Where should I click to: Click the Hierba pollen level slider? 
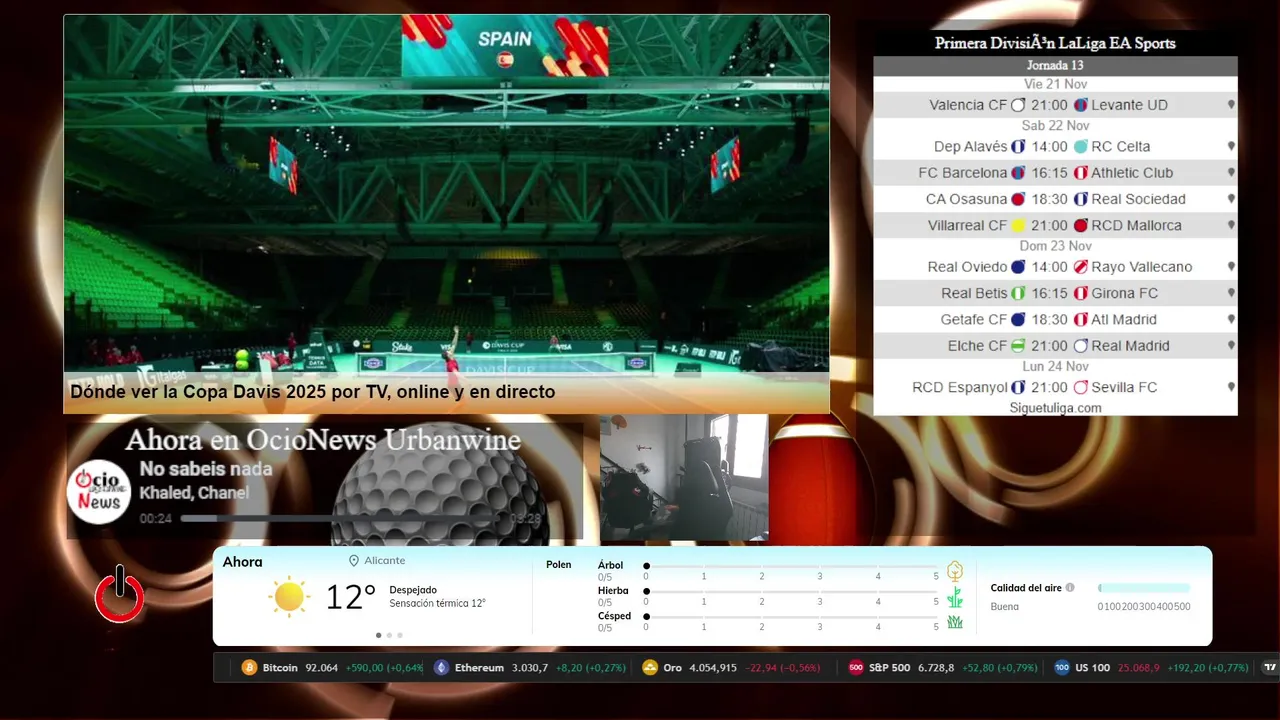coord(791,591)
